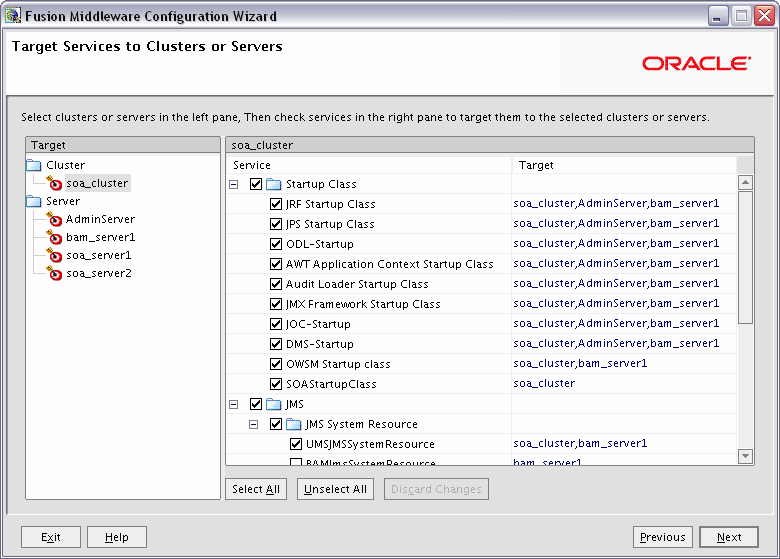Click the Cluster label in Target tree
The image size is (780, 559).
click(x=66, y=165)
